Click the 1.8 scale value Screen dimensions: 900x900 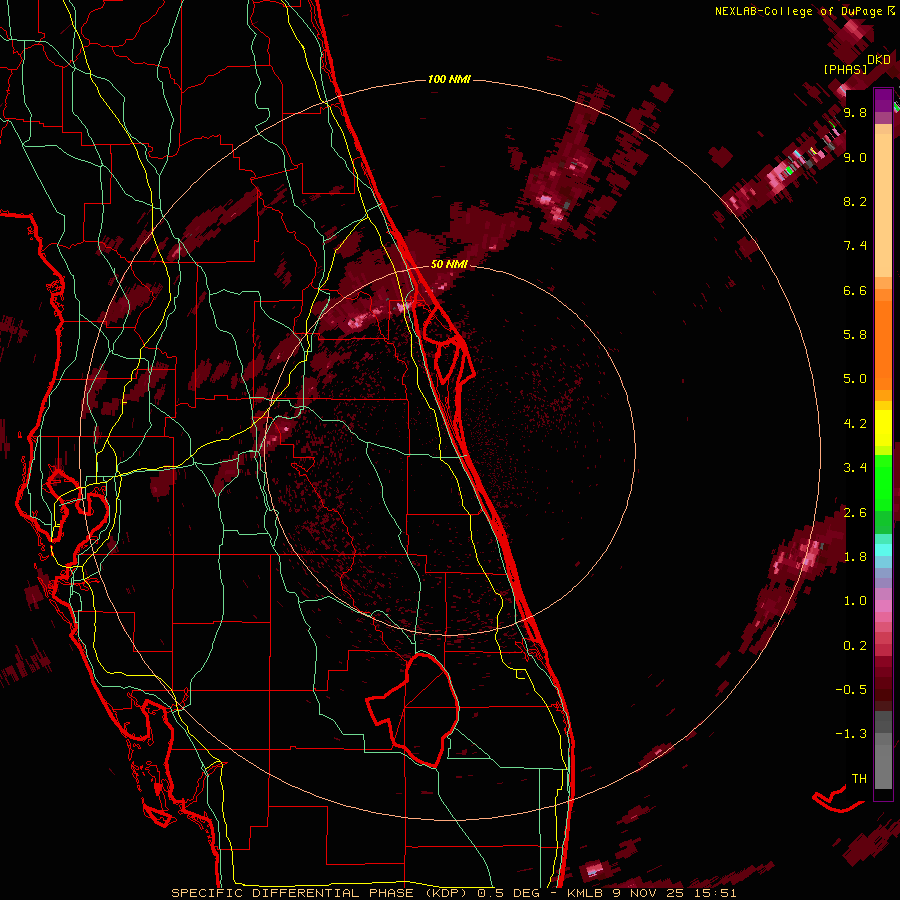[x=855, y=557]
